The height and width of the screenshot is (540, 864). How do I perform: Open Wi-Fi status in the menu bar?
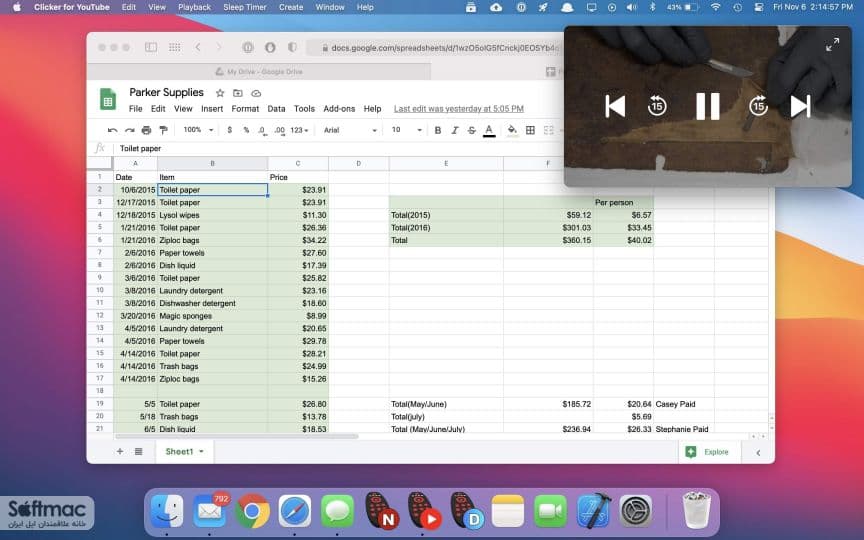pyautogui.click(x=715, y=7)
